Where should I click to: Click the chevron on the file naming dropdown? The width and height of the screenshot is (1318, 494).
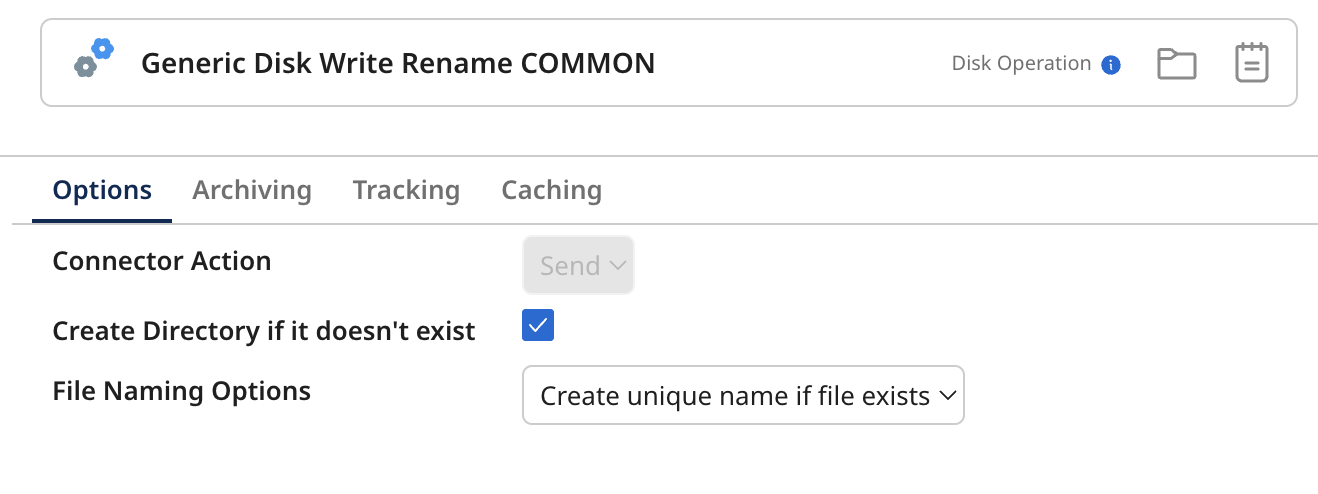[946, 396]
